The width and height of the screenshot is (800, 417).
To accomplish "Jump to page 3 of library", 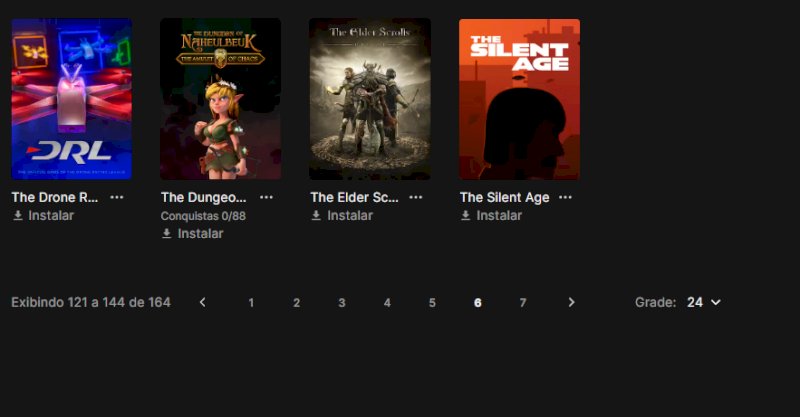I will 342,303.
